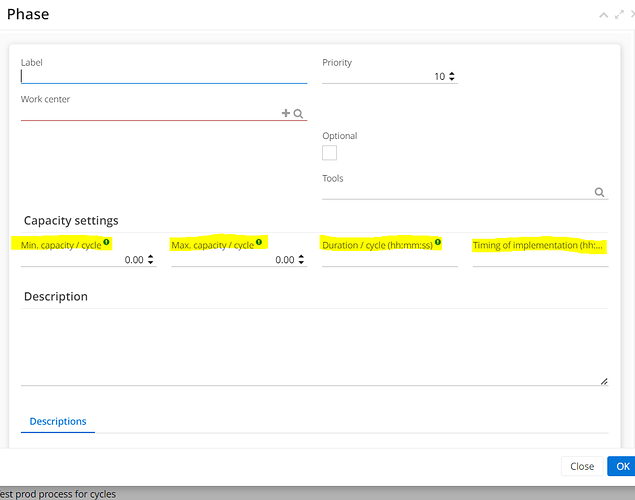Click the 'prod process for cycles' background text
This screenshot has height=500, width=635.
click(x=65, y=494)
